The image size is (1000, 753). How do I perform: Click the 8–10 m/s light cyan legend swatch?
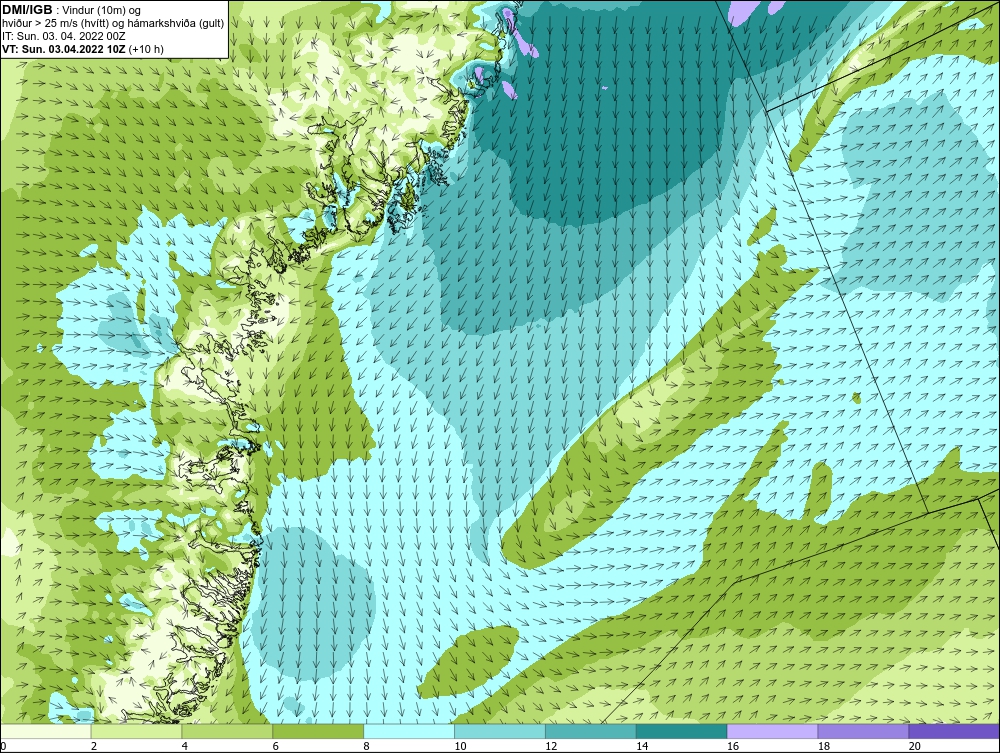[x=409, y=731]
